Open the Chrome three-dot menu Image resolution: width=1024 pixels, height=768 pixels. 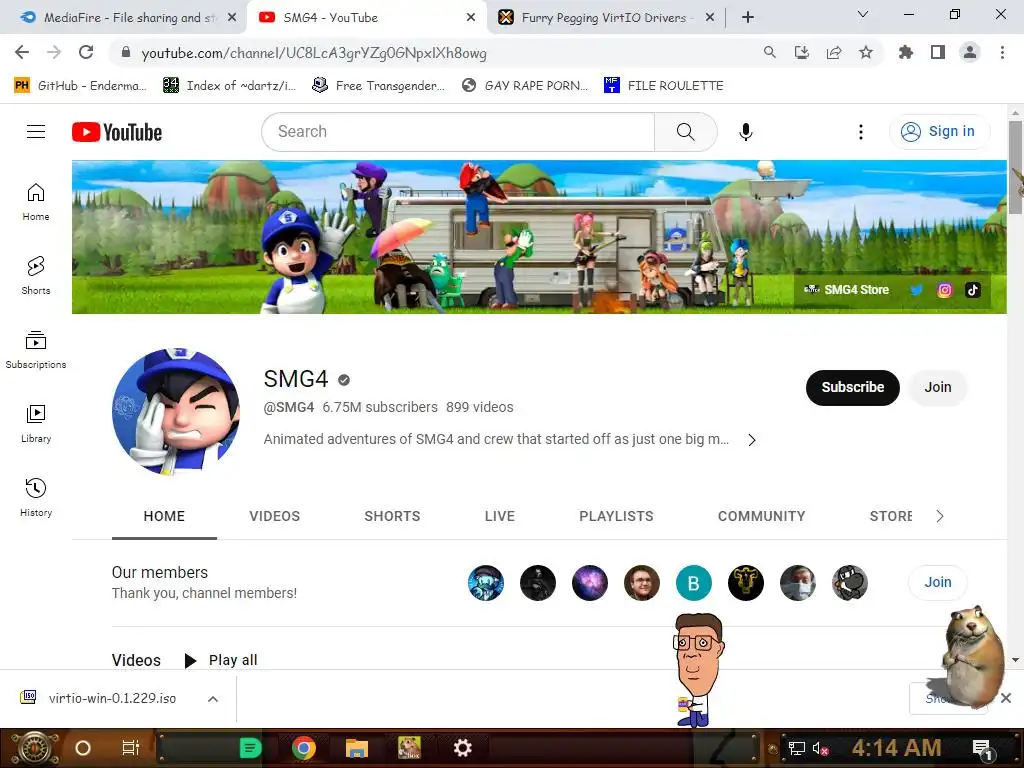click(1002, 52)
